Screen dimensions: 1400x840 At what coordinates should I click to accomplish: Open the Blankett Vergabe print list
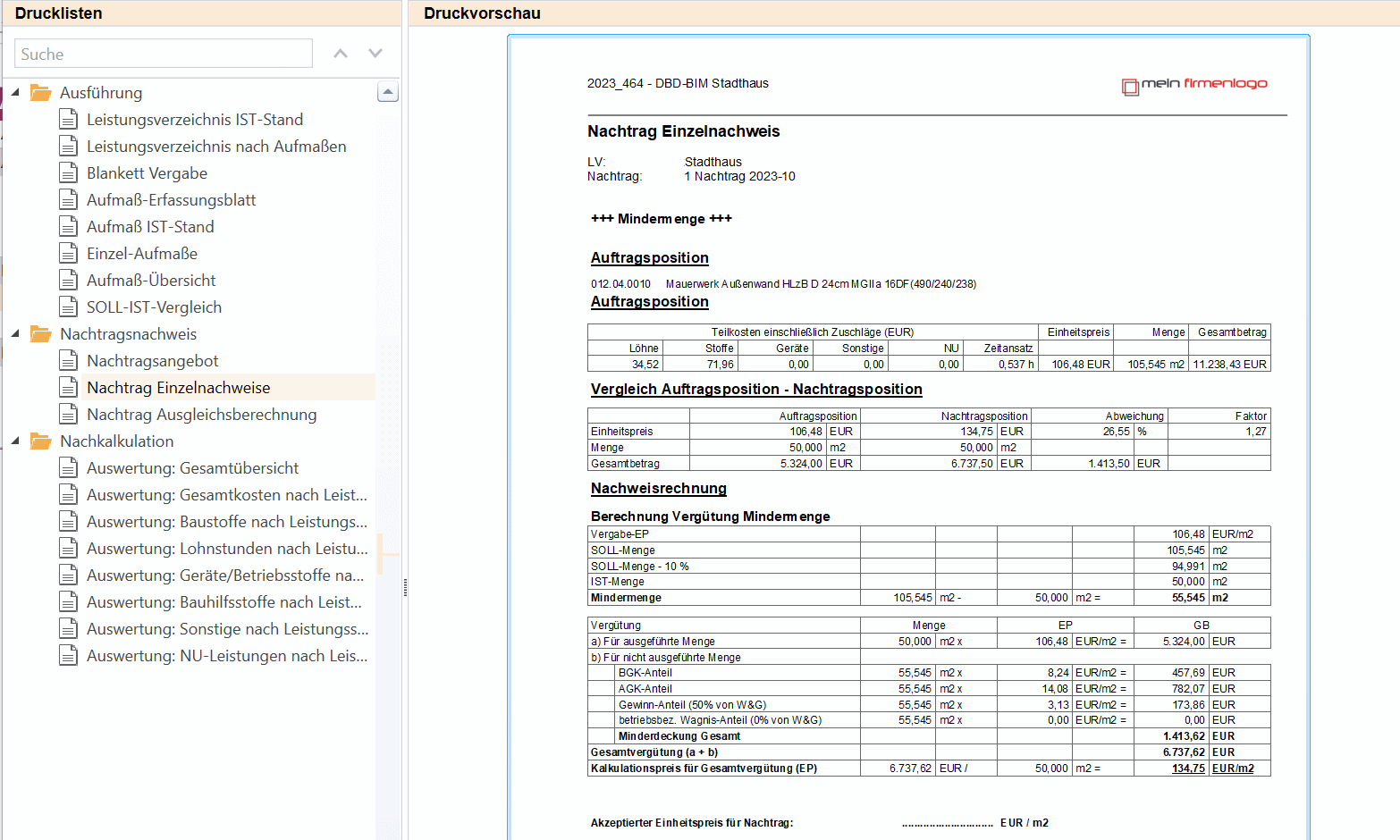pyautogui.click(x=148, y=173)
